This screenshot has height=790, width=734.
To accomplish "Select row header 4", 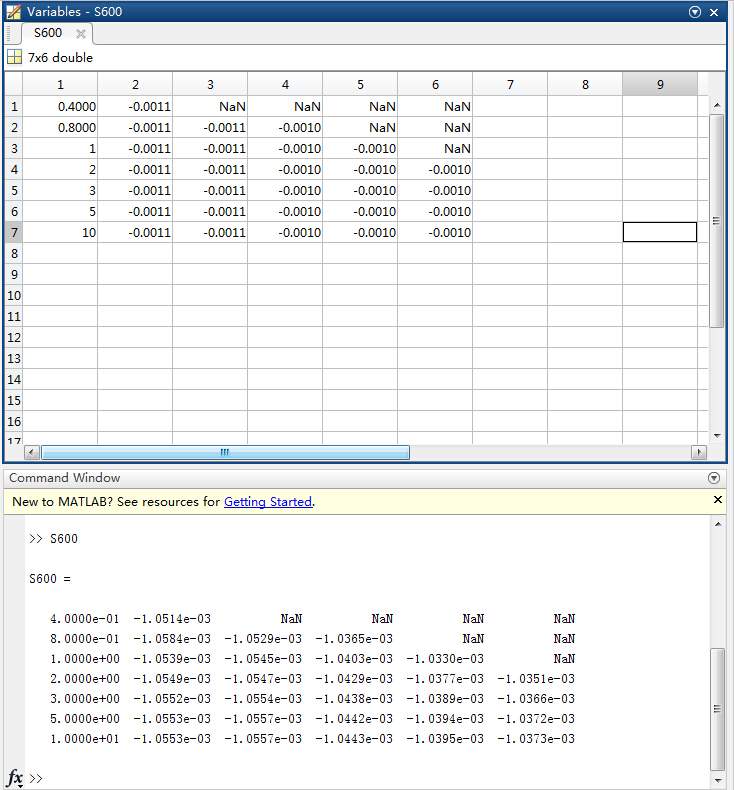I will click(14, 170).
